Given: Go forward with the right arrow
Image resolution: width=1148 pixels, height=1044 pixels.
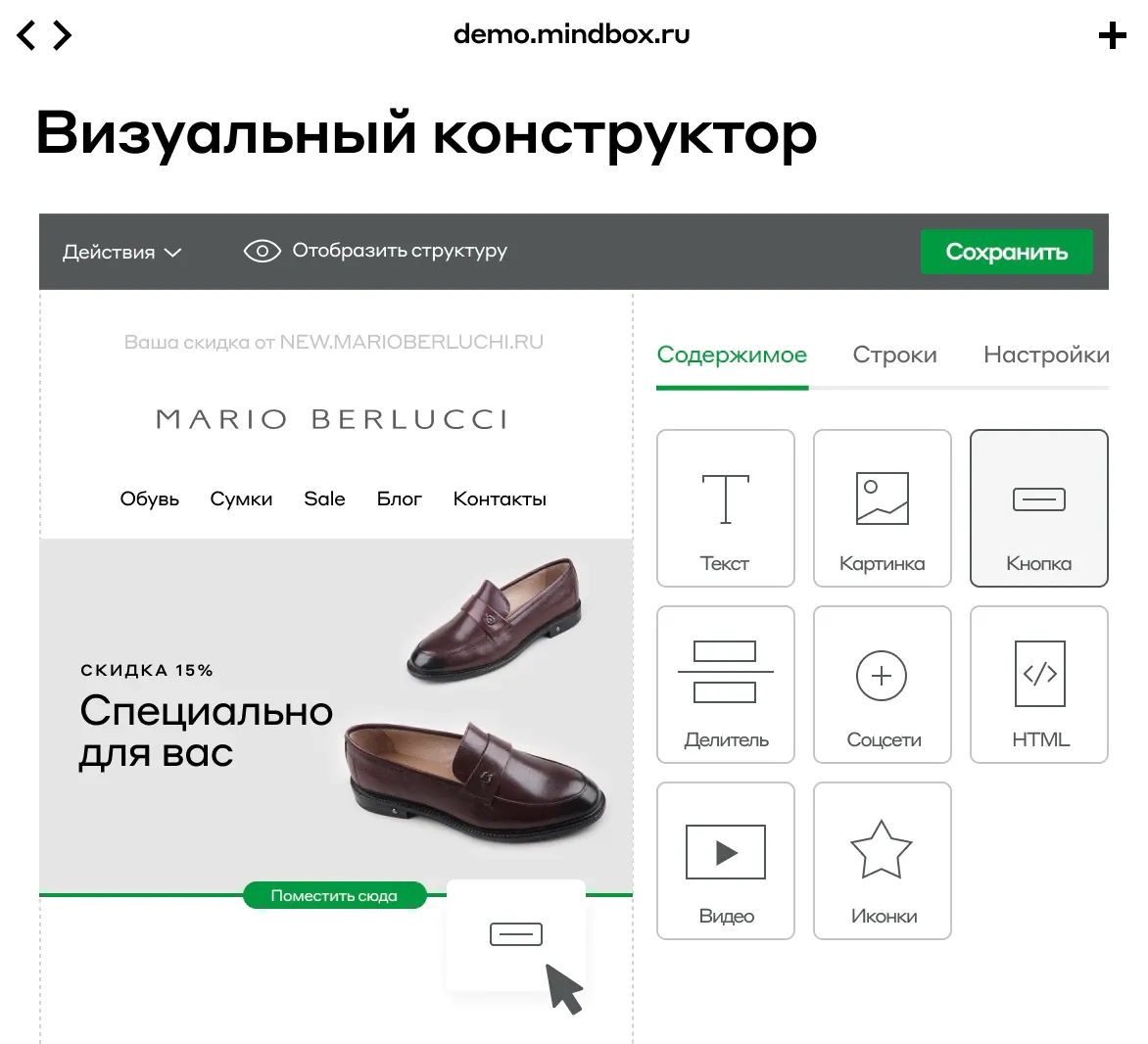Looking at the screenshot, I should (63, 35).
